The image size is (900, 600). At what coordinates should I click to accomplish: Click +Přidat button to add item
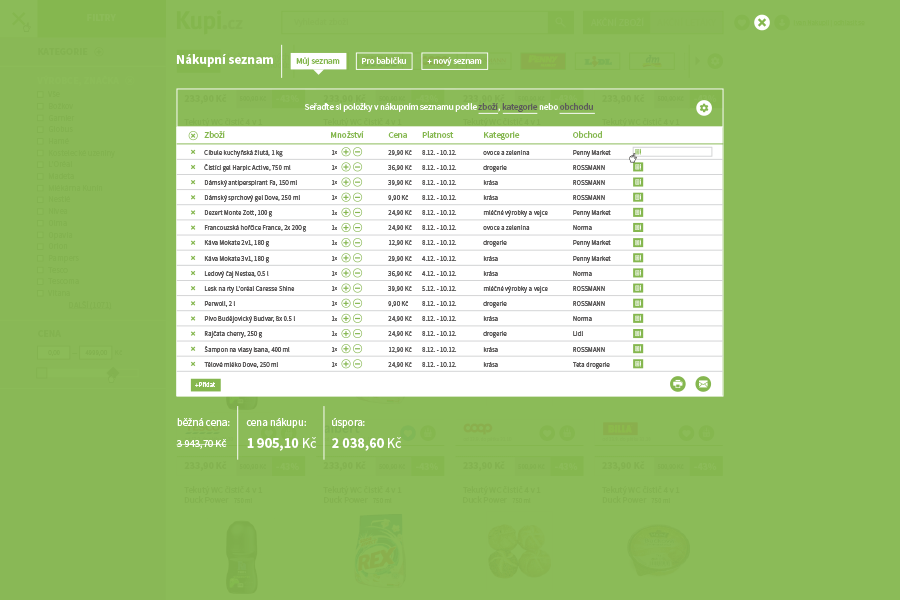point(206,385)
